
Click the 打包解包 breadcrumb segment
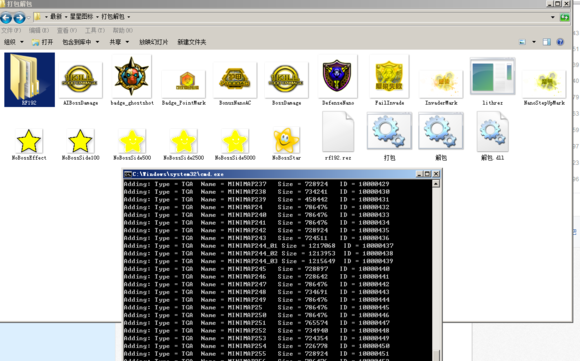coord(113,17)
